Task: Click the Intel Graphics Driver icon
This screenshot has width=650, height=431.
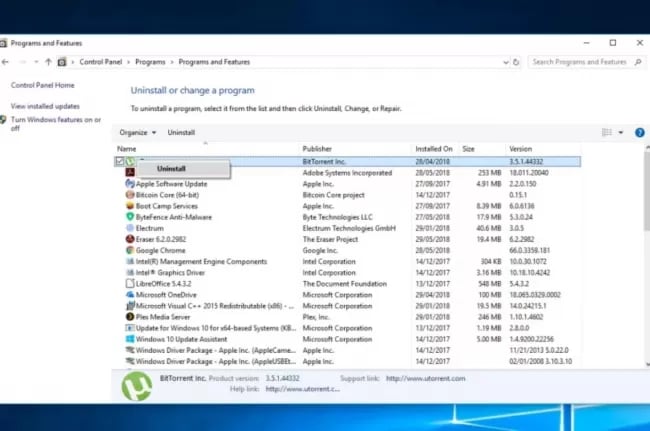Action: pos(130,272)
